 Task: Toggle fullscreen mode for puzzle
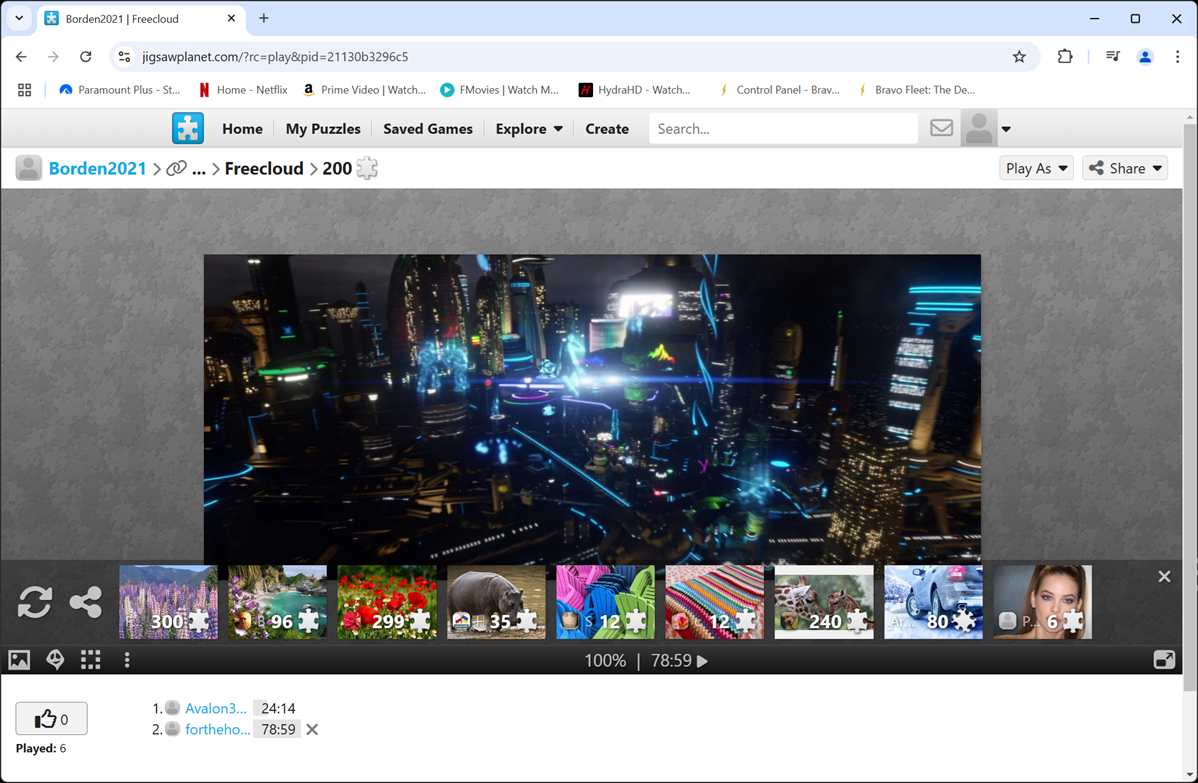[x=1164, y=660]
